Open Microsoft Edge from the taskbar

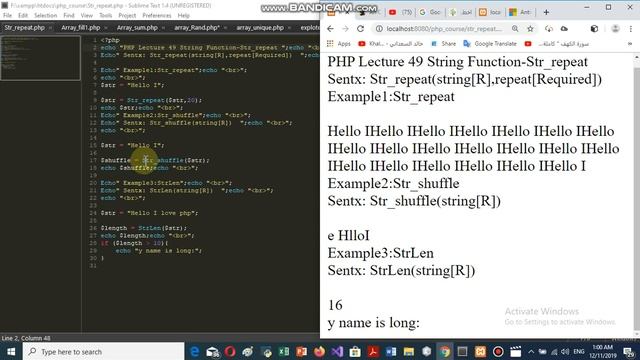195,351
